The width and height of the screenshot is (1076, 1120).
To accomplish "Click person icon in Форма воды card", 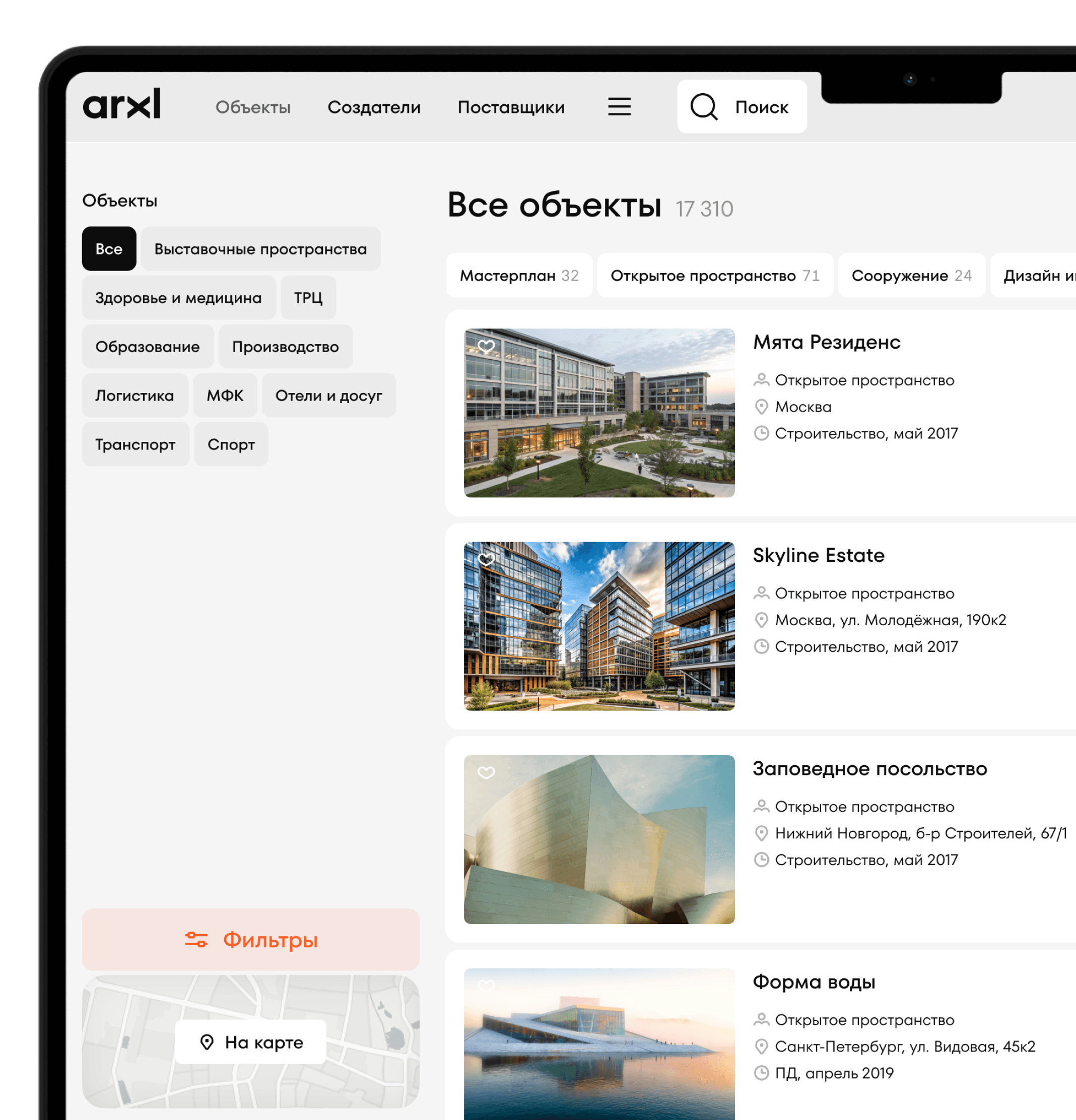I will [x=761, y=1019].
